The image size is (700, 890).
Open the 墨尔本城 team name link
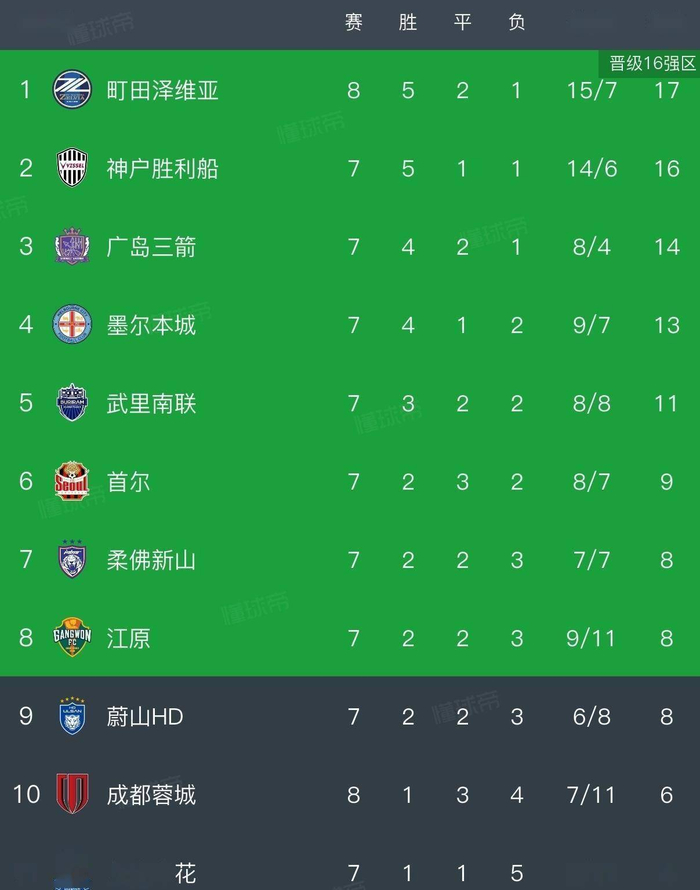[x=151, y=325]
